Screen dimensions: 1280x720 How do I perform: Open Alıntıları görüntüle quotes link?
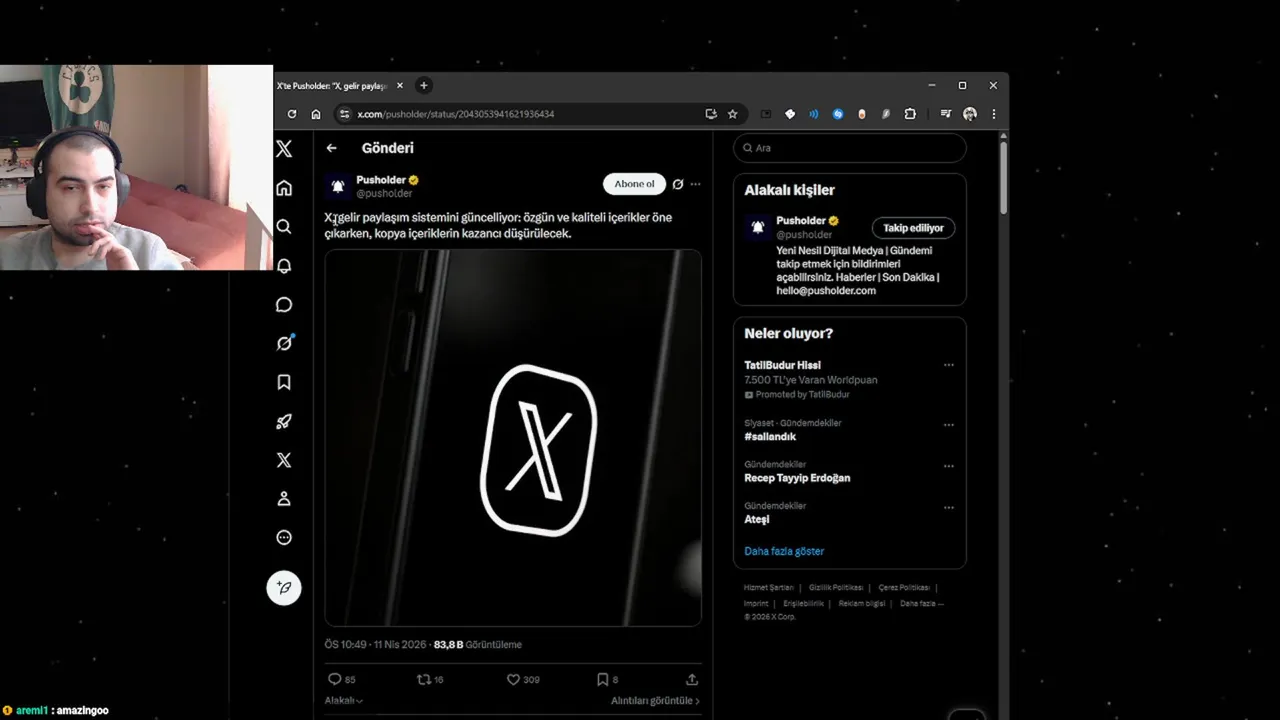pyautogui.click(x=655, y=701)
